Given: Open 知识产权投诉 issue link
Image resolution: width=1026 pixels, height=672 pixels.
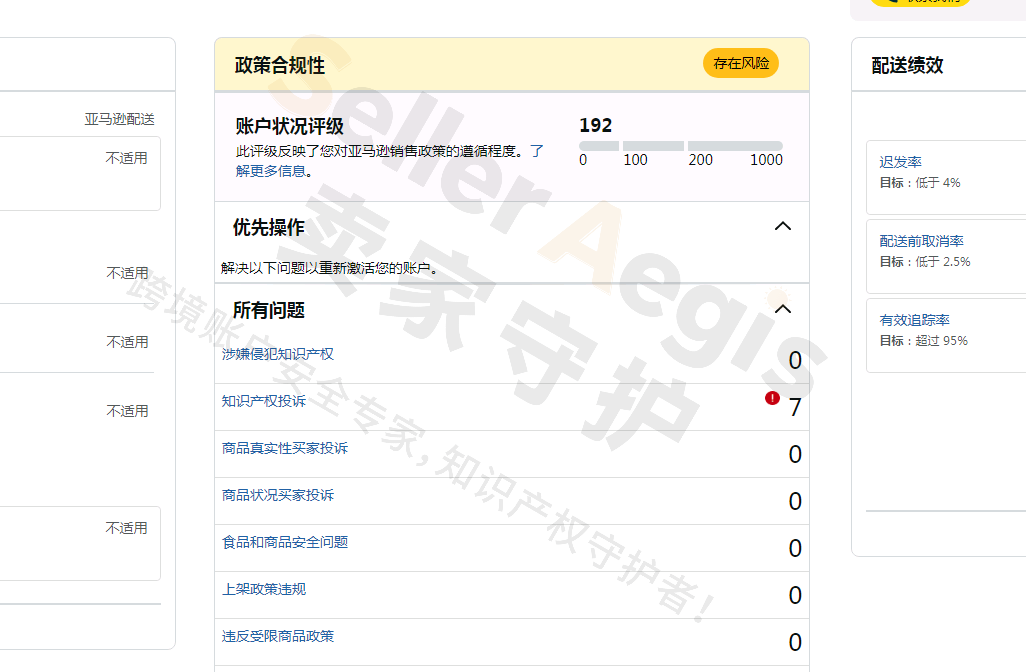Looking at the screenshot, I should [263, 401].
